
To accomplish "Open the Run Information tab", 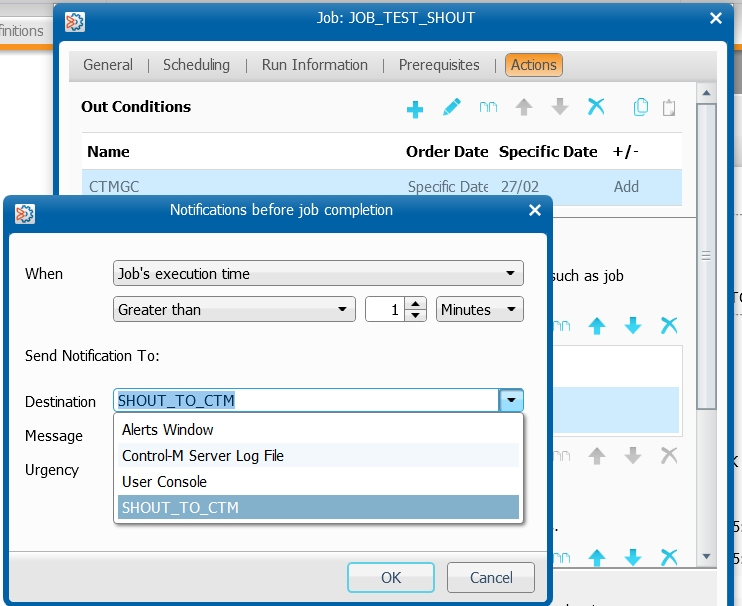I will tap(315, 65).
